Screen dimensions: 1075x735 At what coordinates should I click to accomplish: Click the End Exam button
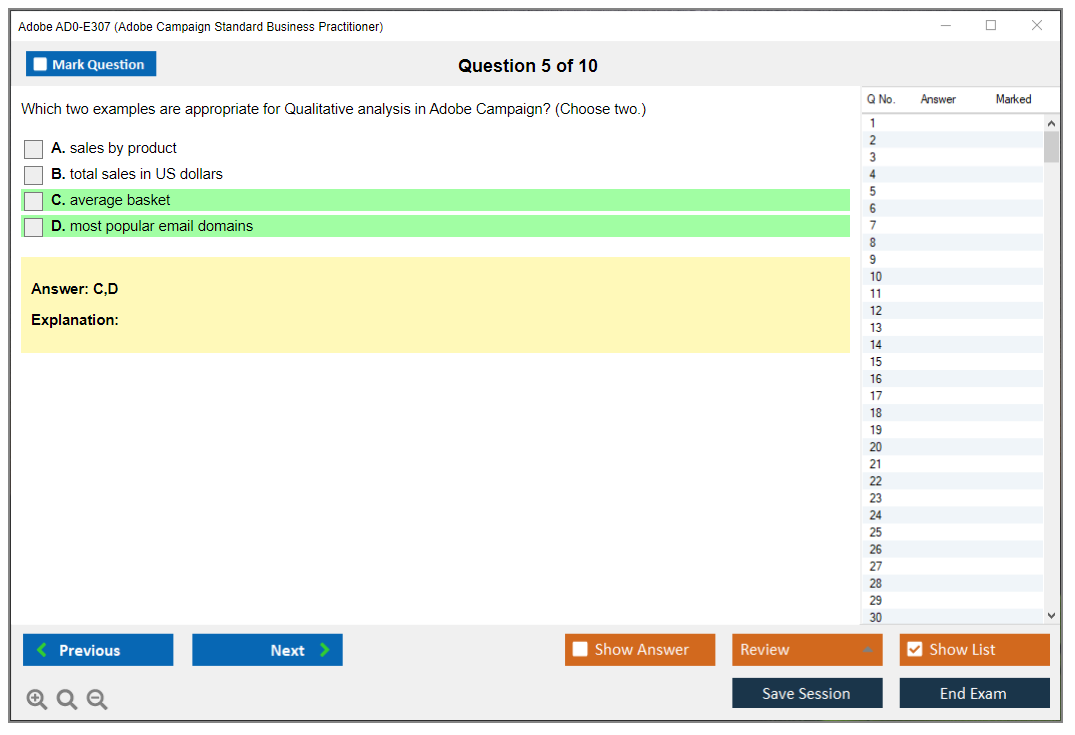(x=974, y=693)
